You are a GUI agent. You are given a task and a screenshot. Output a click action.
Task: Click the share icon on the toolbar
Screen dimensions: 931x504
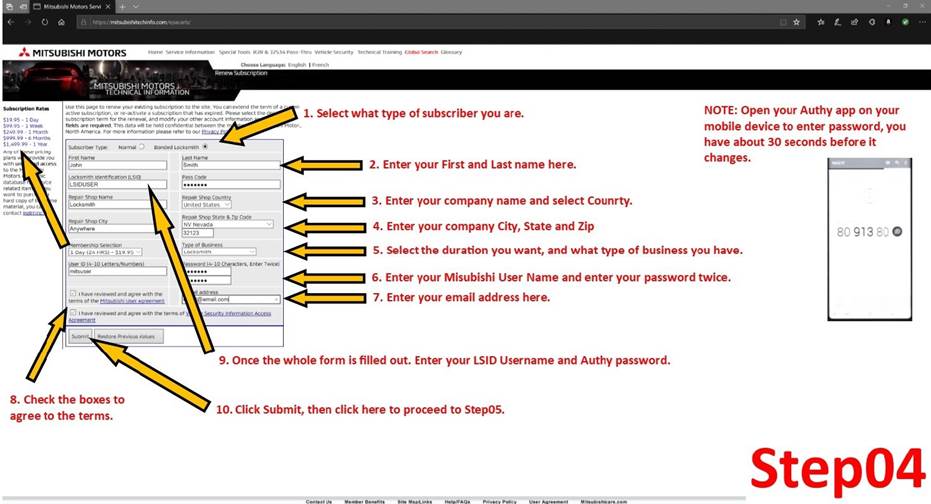click(x=854, y=22)
